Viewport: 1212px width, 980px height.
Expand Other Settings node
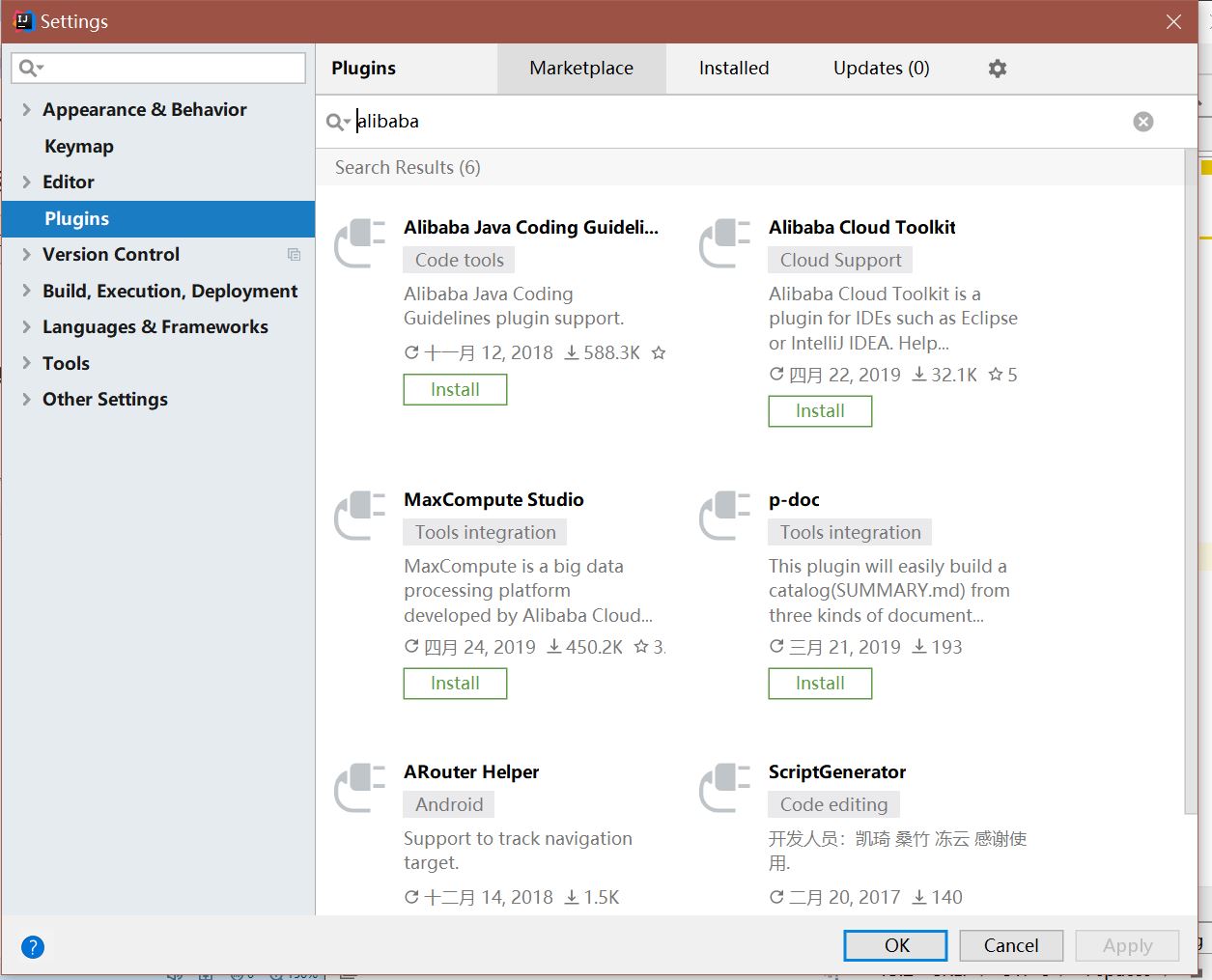point(26,400)
